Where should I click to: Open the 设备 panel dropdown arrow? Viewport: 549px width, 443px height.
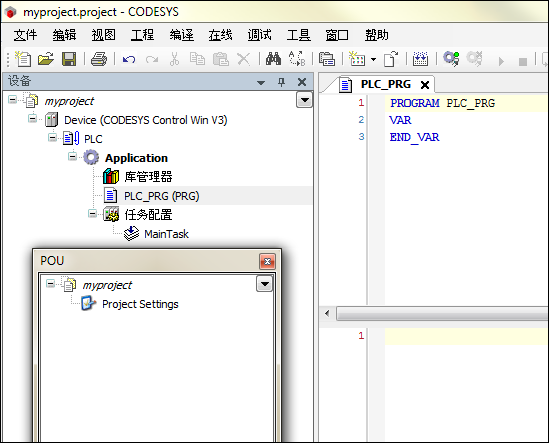tap(261, 83)
